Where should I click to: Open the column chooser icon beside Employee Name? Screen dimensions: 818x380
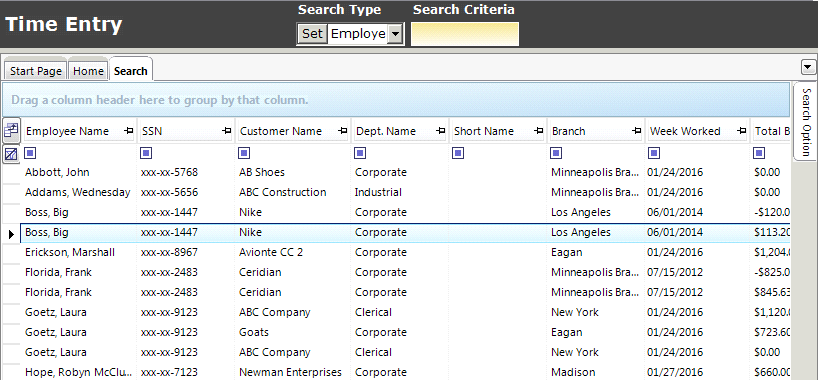(11, 130)
